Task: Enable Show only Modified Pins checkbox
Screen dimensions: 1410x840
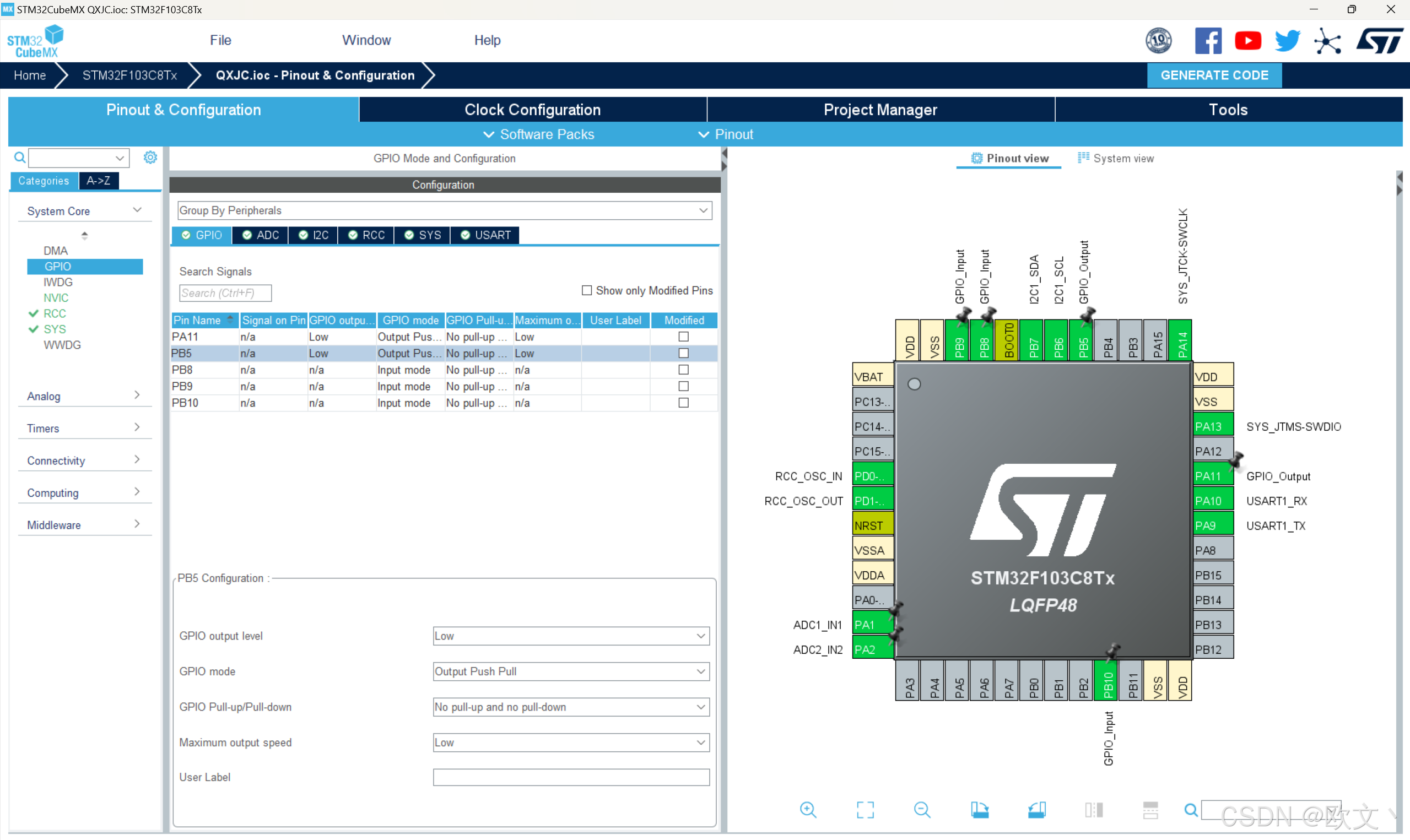Action: point(587,290)
